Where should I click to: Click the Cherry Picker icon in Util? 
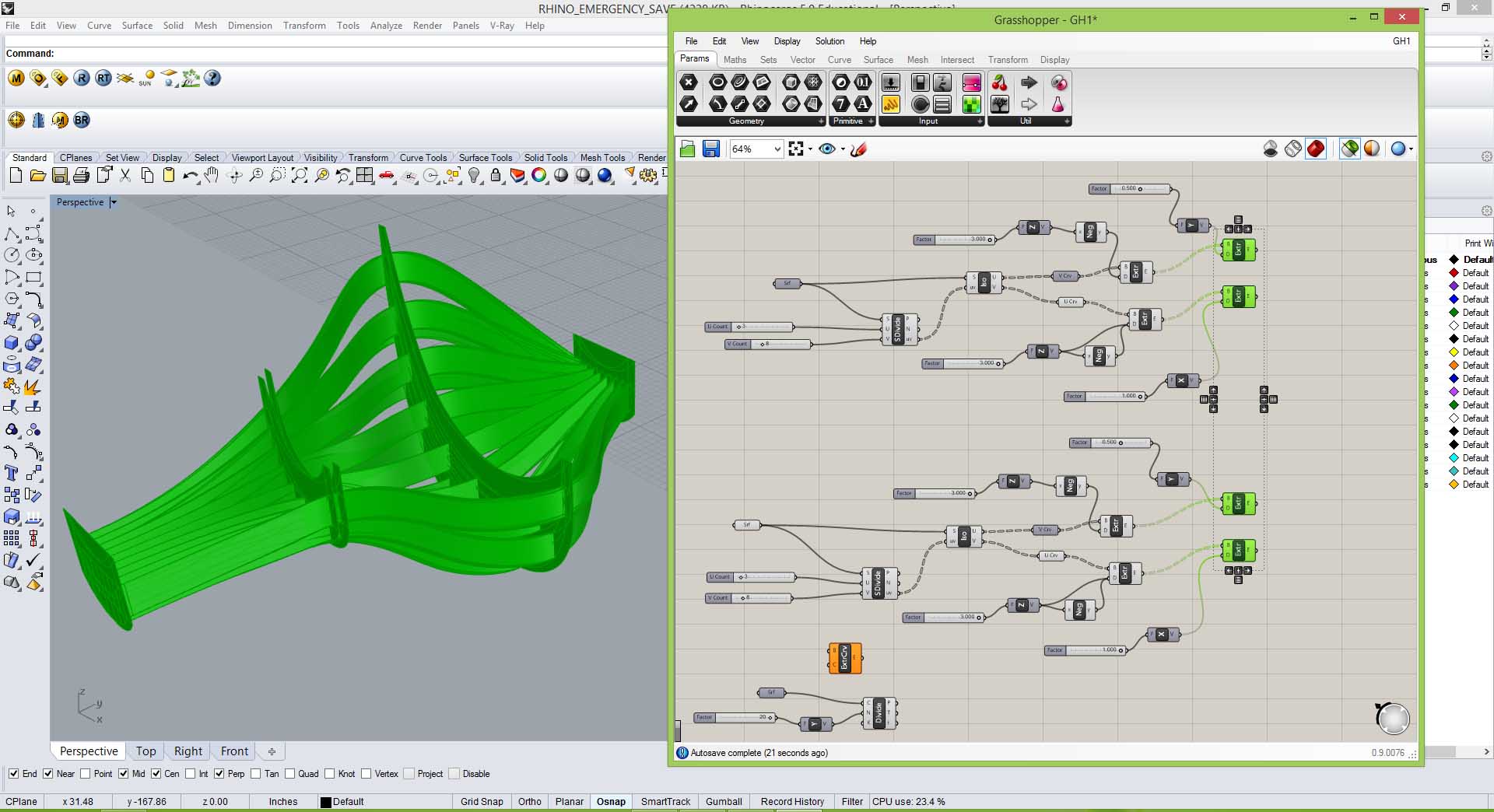tap(1000, 83)
